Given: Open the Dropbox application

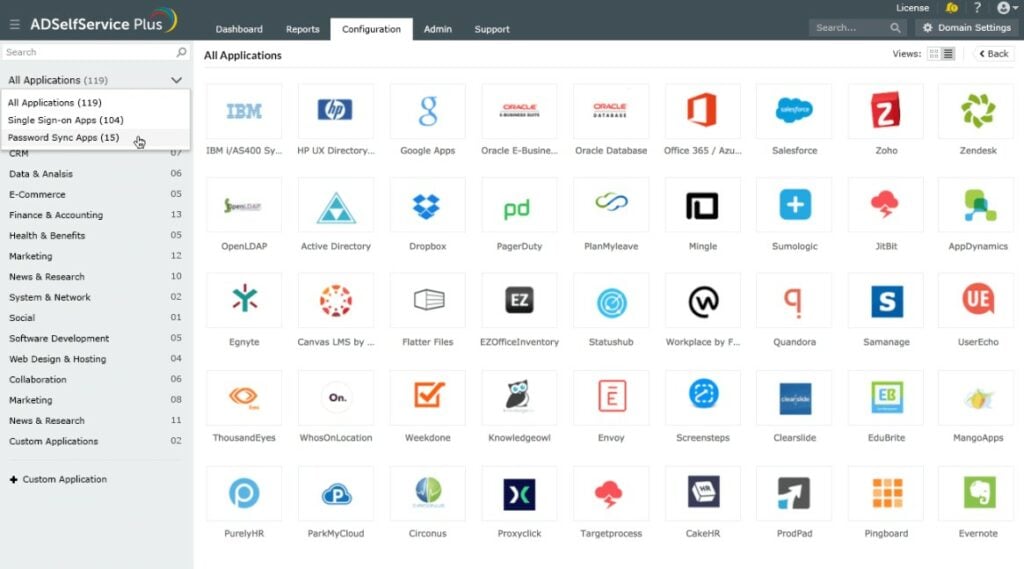Looking at the screenshot, I should point(428,206).
